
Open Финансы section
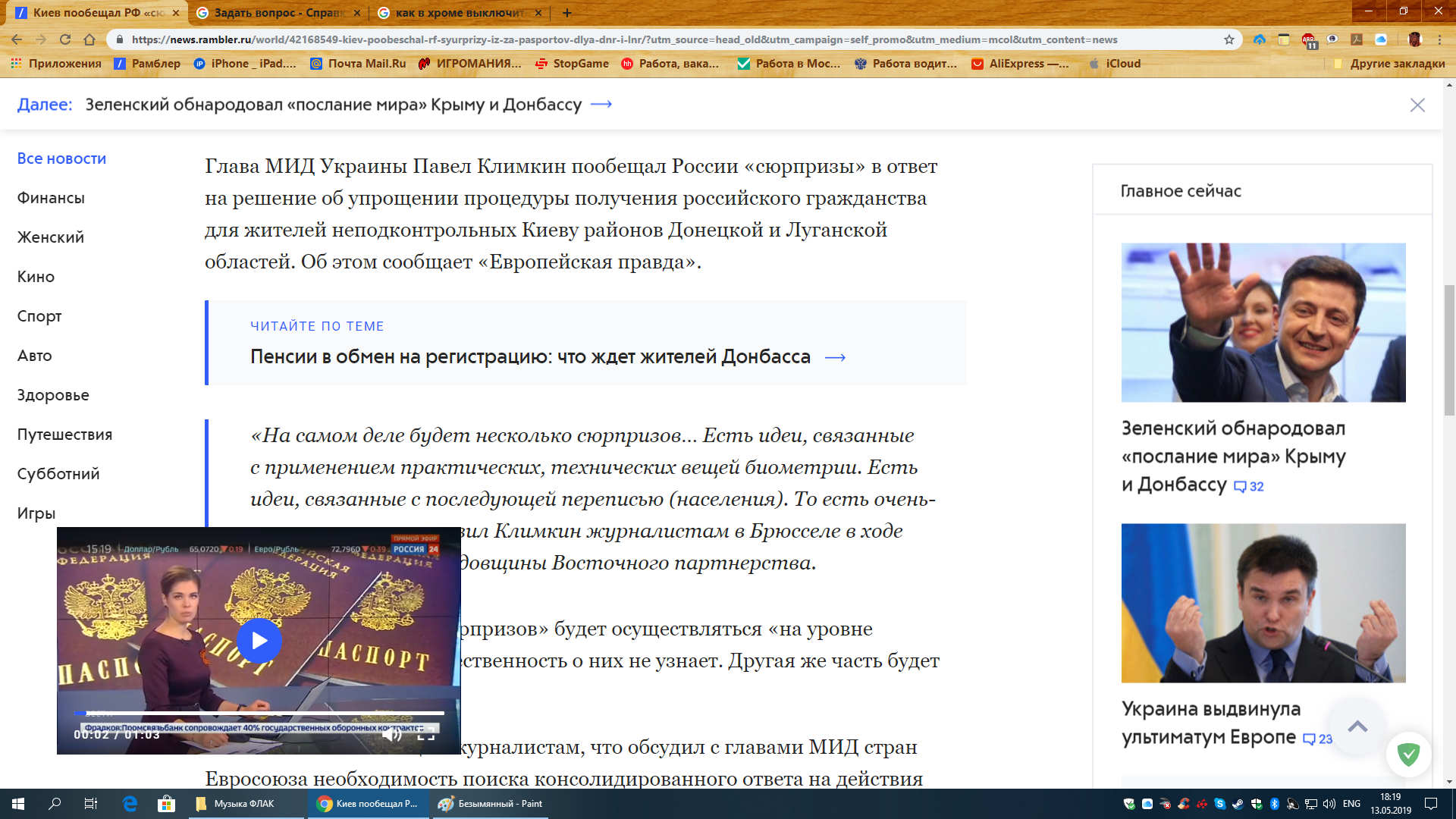pyautogui.click(x=51, y=198)
